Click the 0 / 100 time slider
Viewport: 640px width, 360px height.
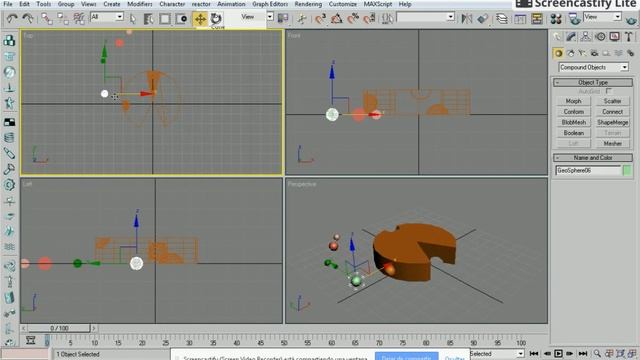click(59, 328)
